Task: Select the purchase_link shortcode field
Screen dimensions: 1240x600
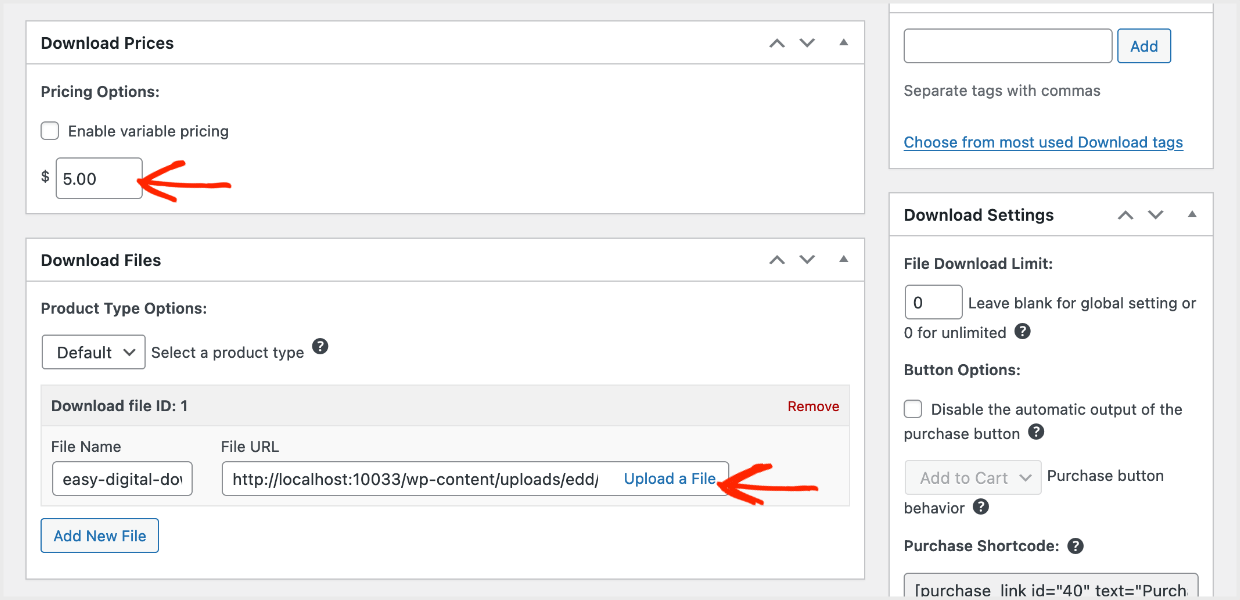Action: tap(1051, 587)
